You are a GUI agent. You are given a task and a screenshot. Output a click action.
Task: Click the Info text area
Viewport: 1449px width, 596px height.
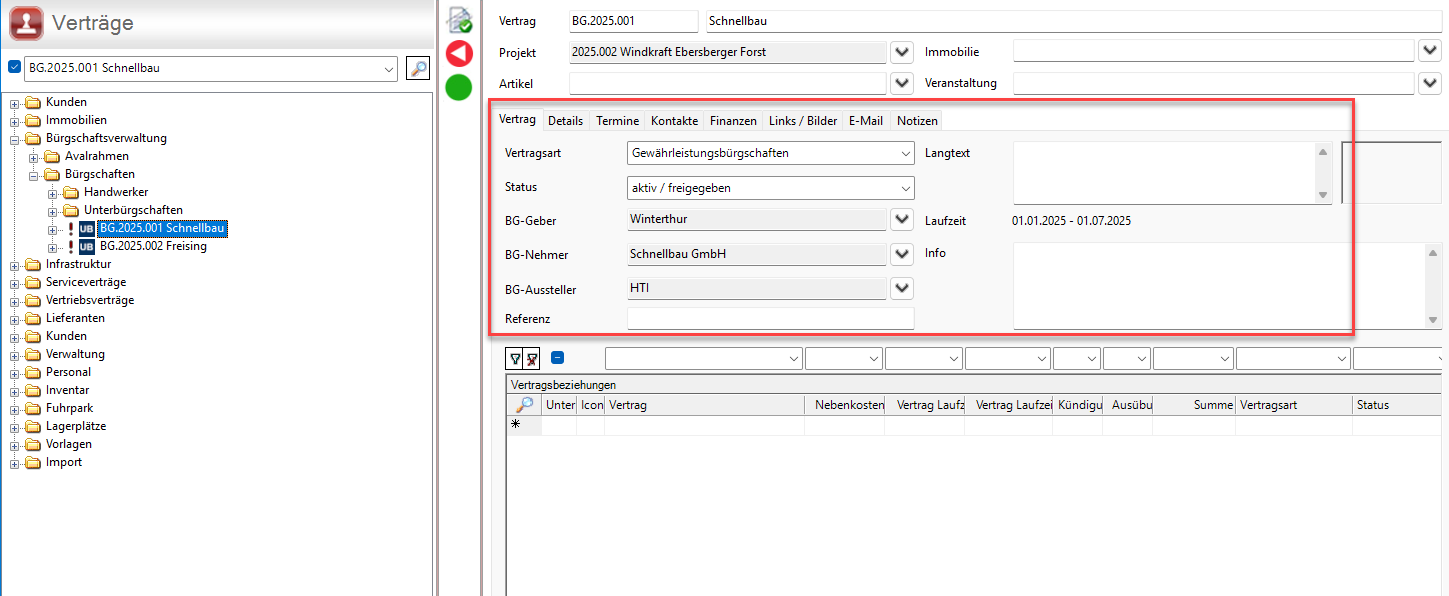pyautogui.click(x=1220, y=286)
